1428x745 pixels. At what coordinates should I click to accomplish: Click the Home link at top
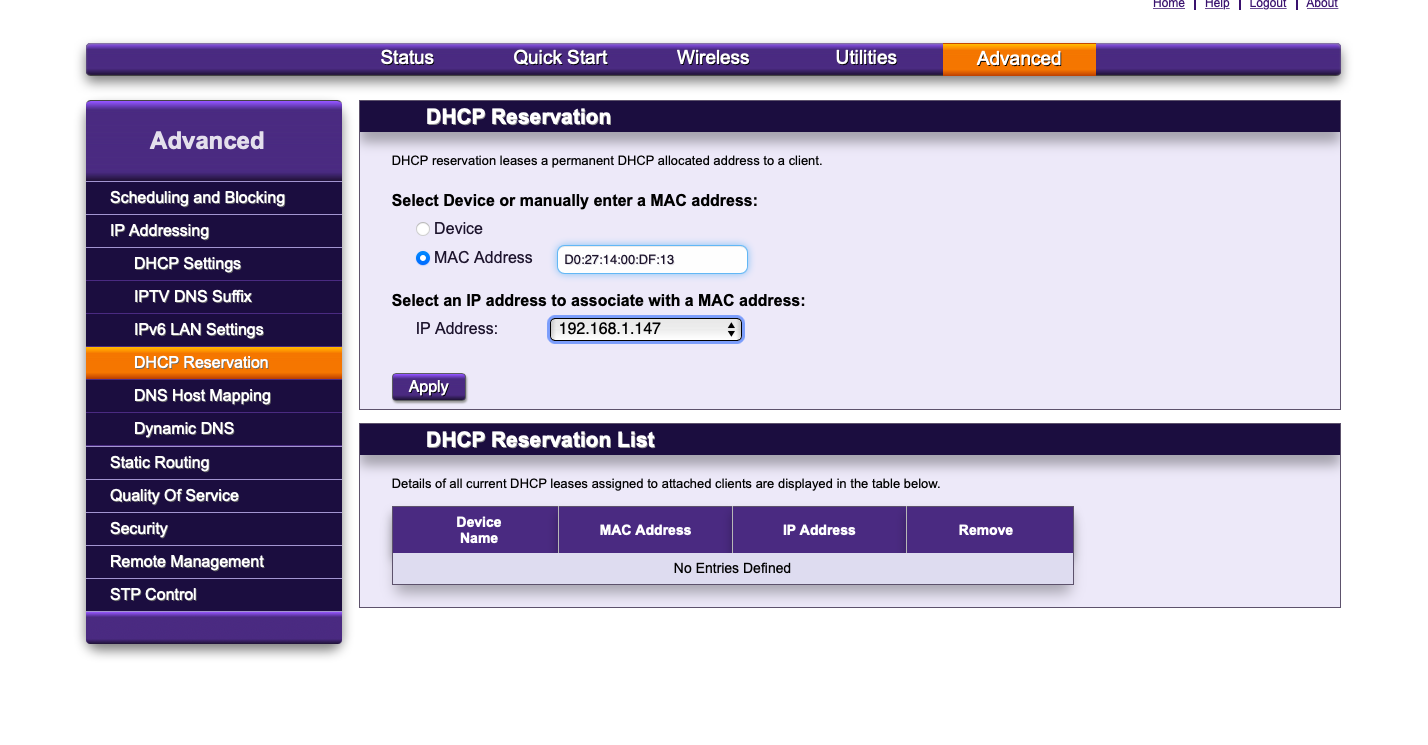(1168, 4)
